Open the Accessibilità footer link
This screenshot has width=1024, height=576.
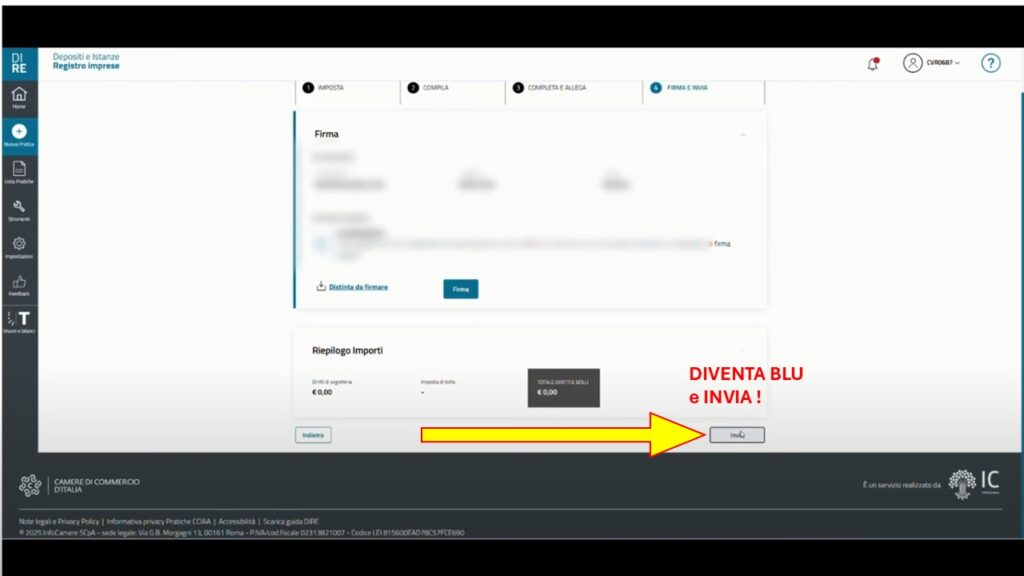tap(236, 522)
